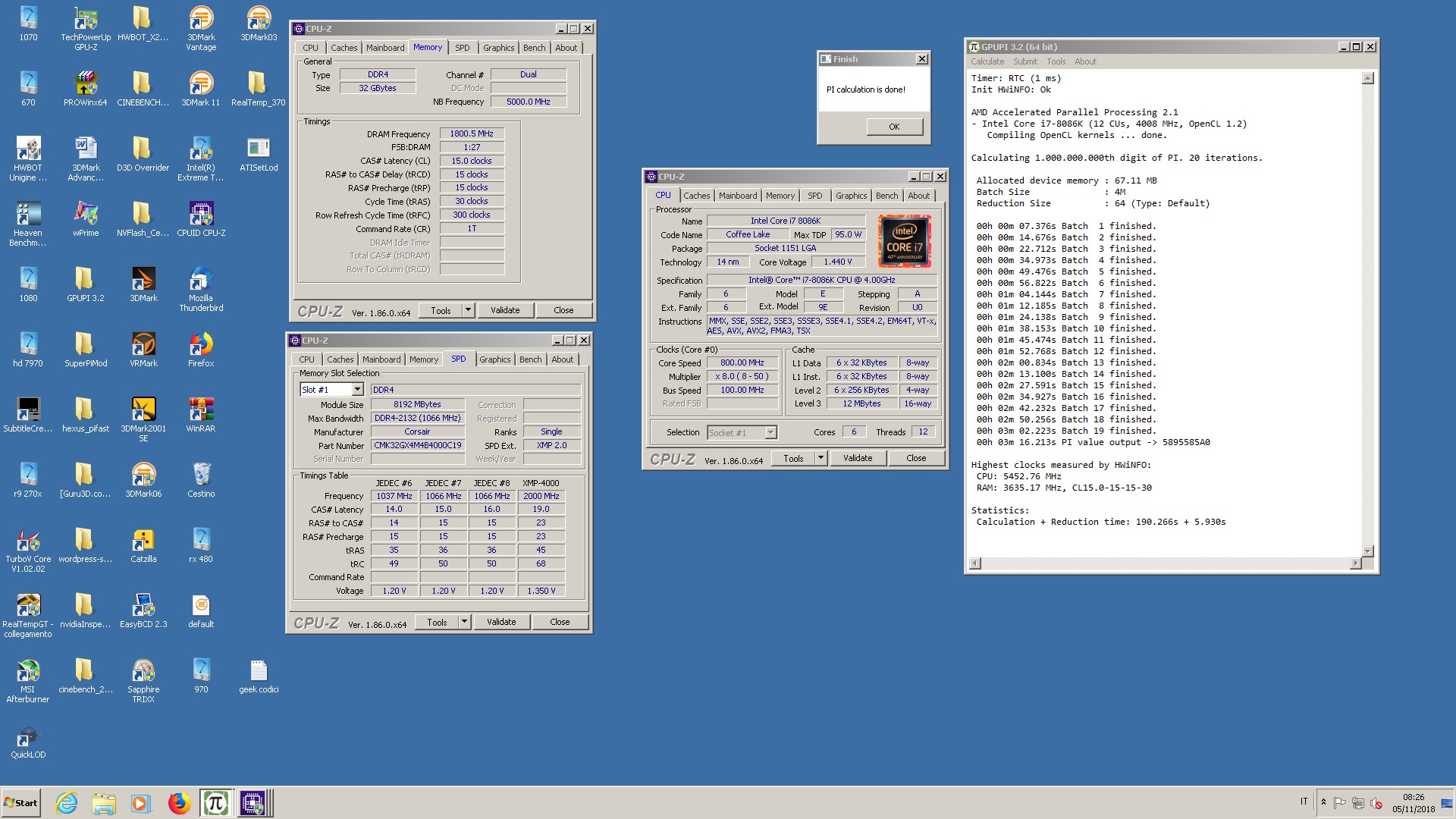Open ATISetLod desktop icon
Viewport: 1456px width, 819px height.
(259, 155)
